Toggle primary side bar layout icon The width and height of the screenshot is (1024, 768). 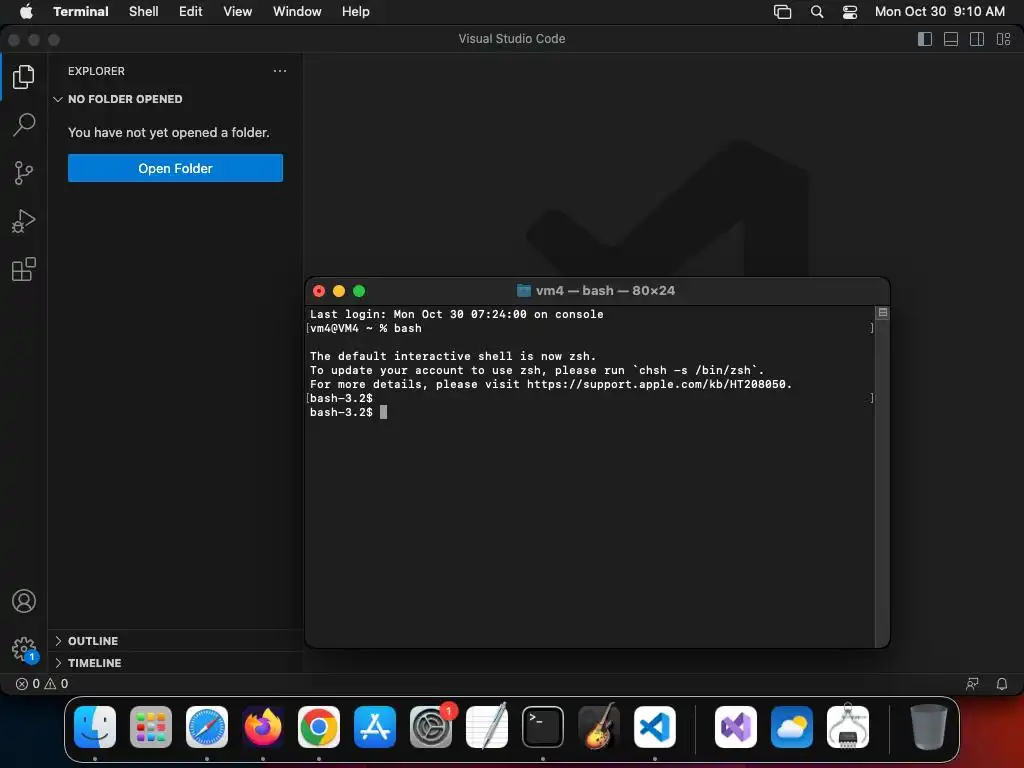(925, 39)
